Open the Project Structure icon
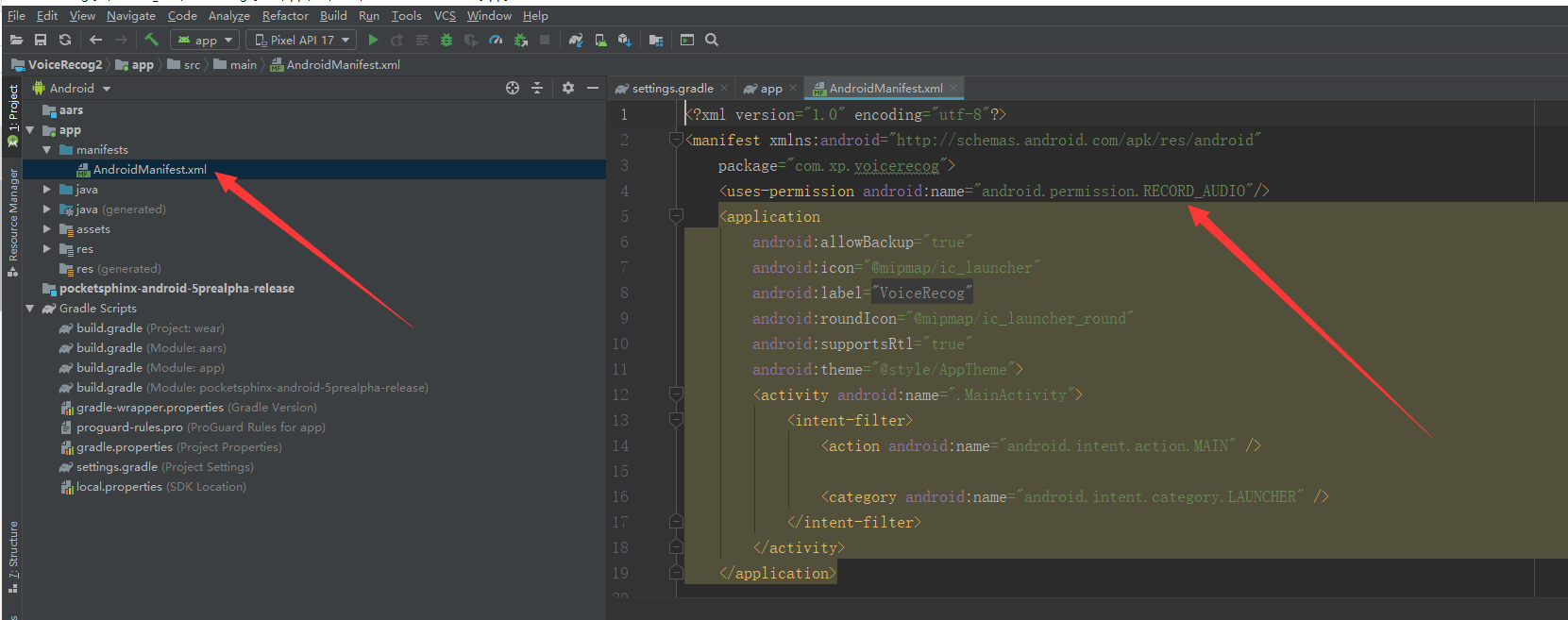This screenshot has height=620, width=1568. tap(656, 40)
